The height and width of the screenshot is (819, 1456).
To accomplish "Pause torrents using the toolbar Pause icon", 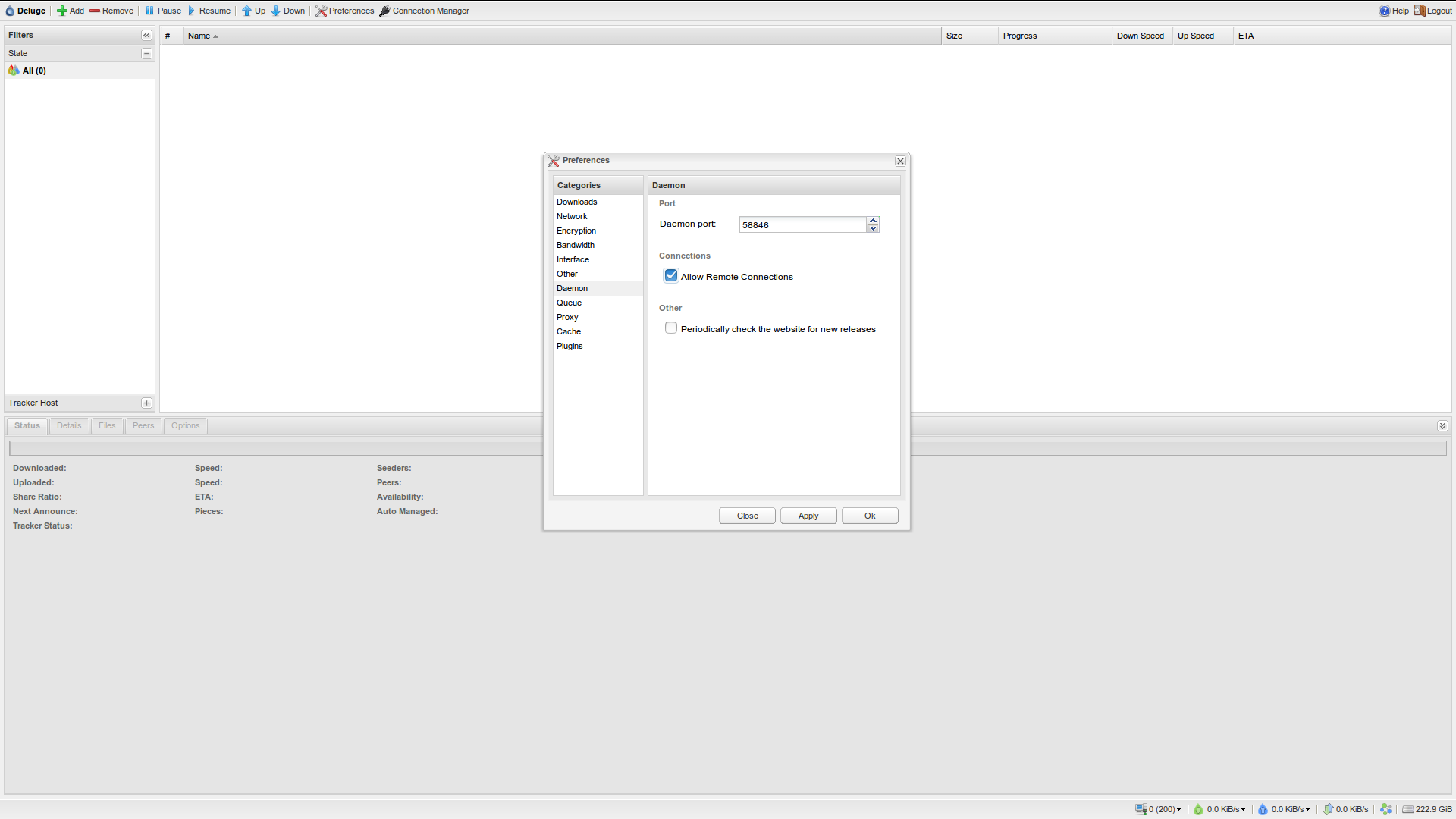I will point(149,11).
